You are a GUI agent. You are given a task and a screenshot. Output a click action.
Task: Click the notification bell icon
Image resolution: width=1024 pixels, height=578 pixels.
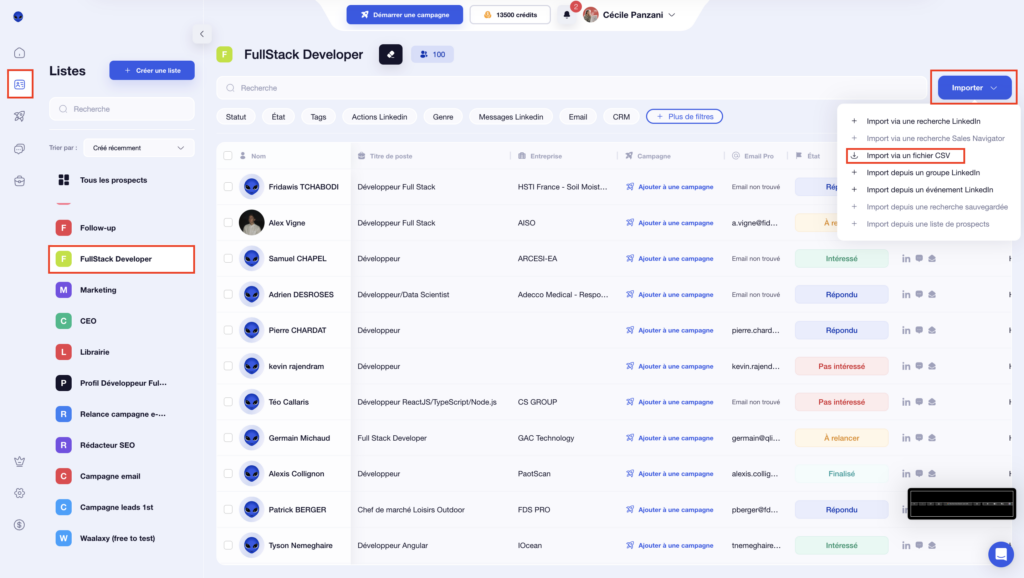coord(567,14)
